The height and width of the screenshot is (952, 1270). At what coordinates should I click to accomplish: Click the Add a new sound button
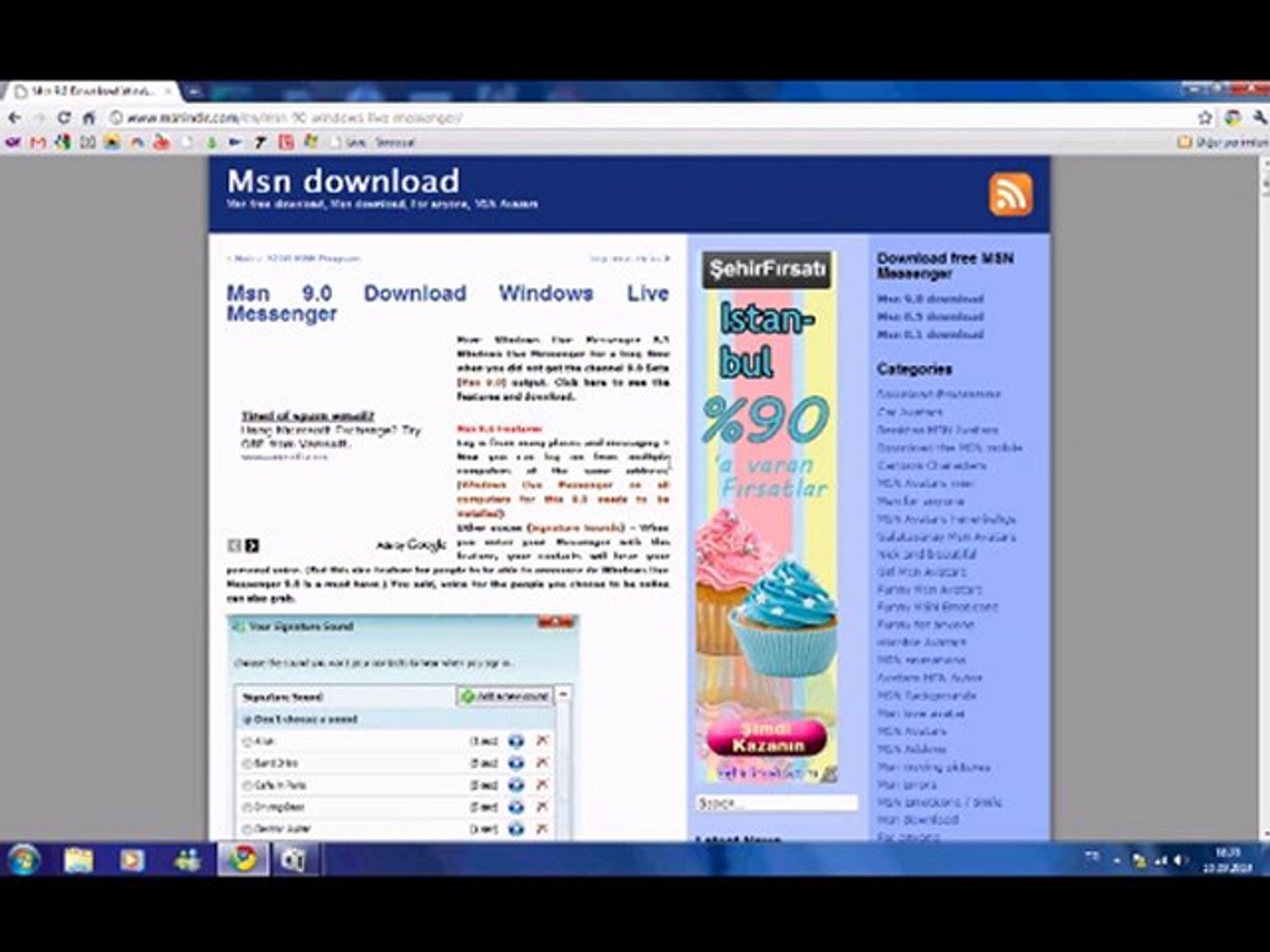(x=504, y=696)
